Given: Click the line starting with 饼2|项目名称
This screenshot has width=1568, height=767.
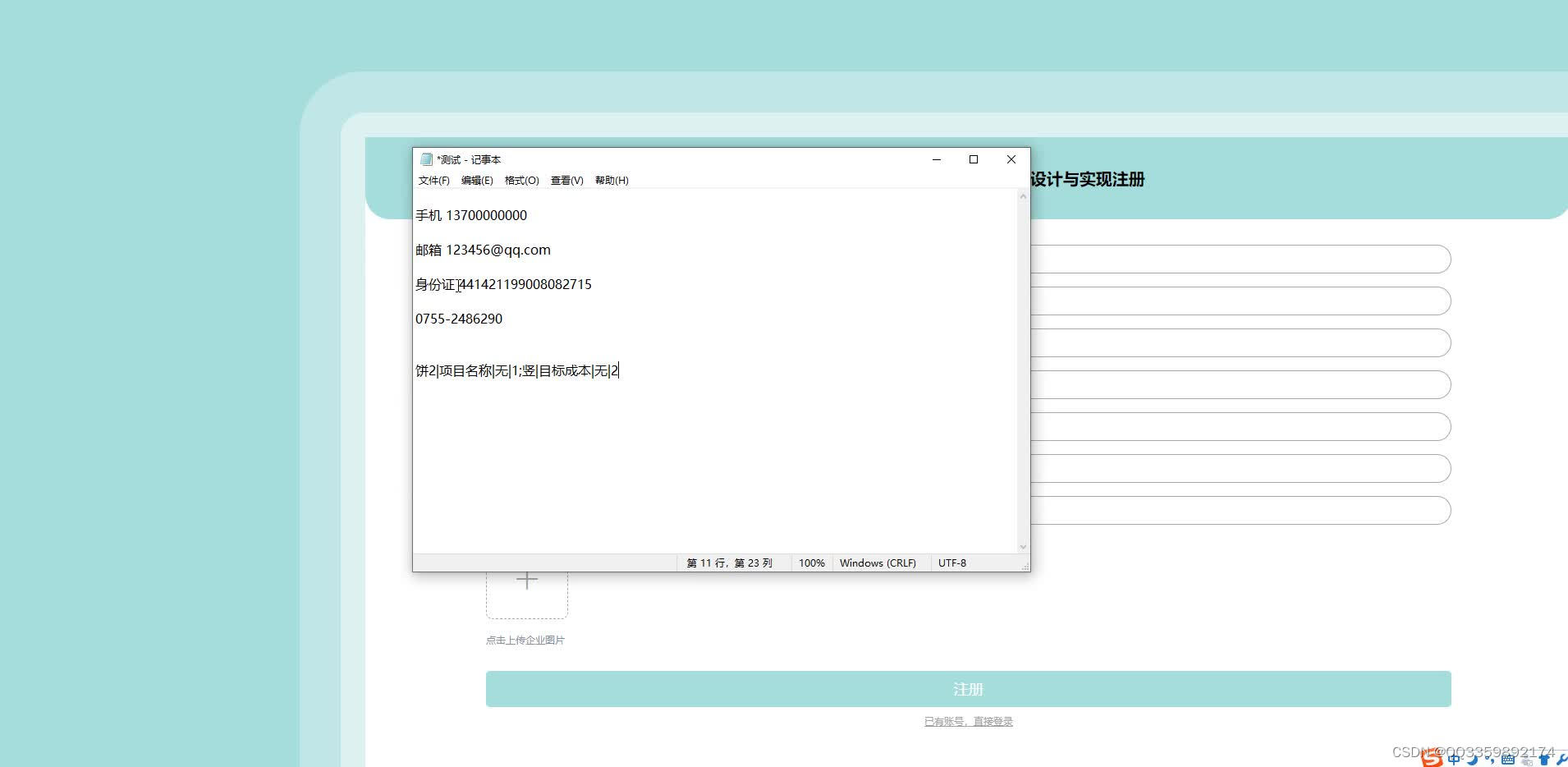Looking at the screenshot, I should click(517, 370).
